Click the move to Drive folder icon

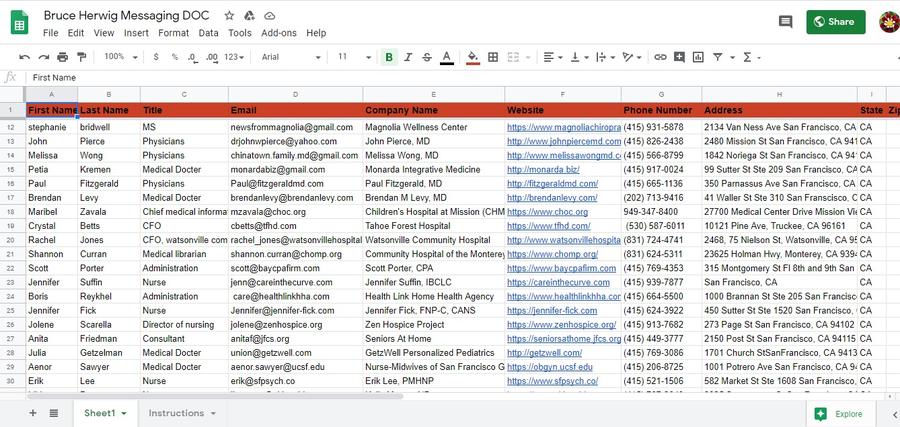pos(249,15)
